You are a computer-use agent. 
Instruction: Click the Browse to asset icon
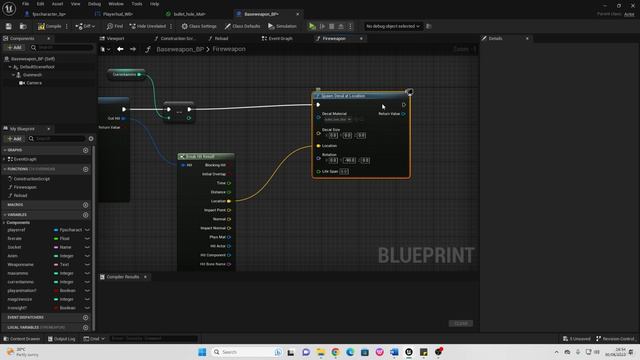pyautogui.click(x=23, y=26)
